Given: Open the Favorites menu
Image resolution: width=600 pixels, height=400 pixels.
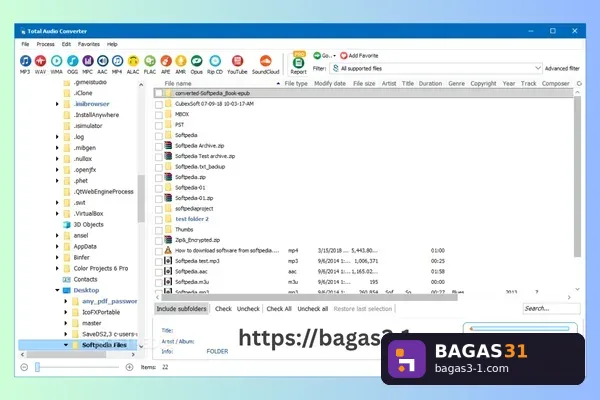Looking at the screenshot, I should tap(89, 44).
